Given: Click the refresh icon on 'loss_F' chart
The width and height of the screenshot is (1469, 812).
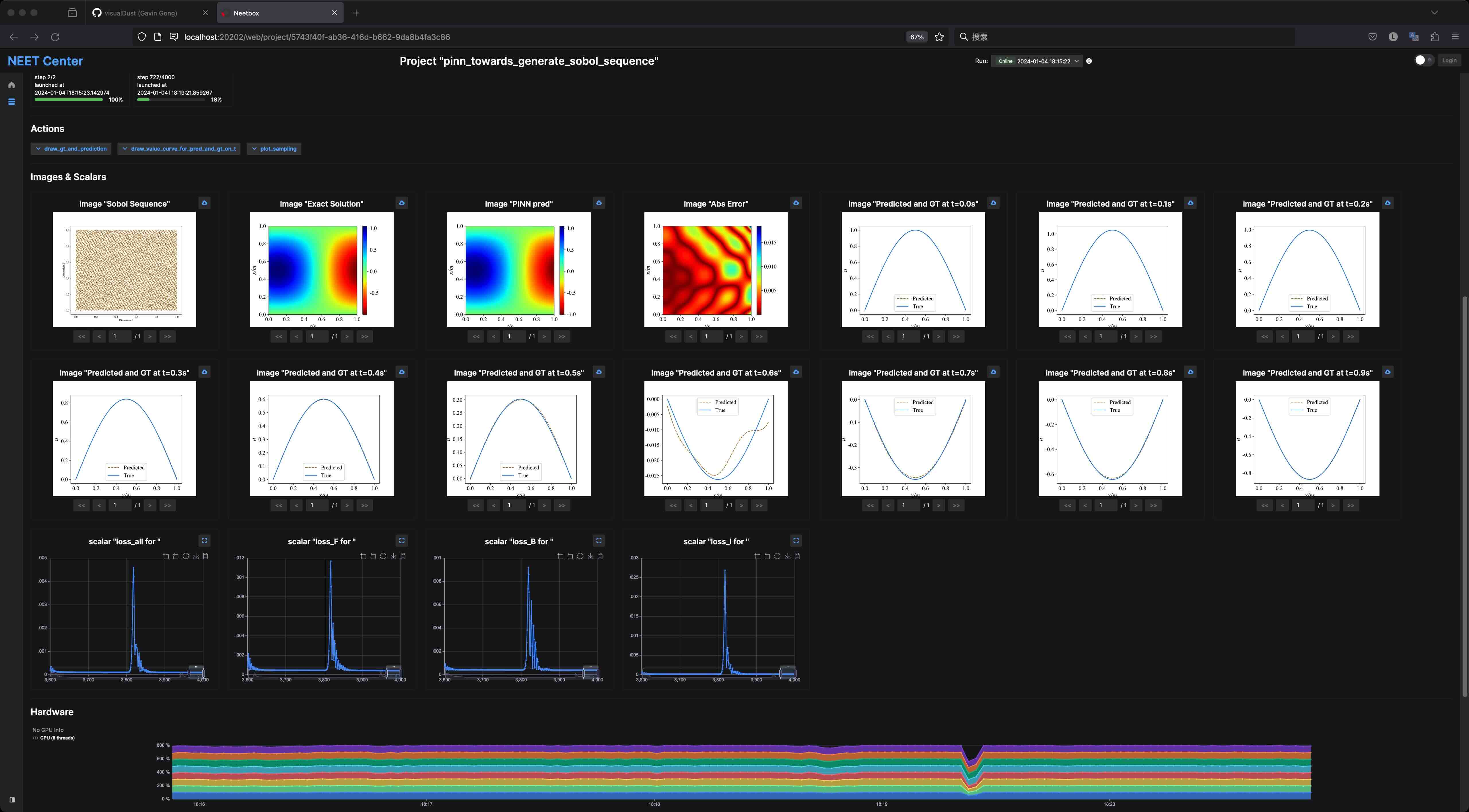Looking at the screenshot, I should [383, 556].
